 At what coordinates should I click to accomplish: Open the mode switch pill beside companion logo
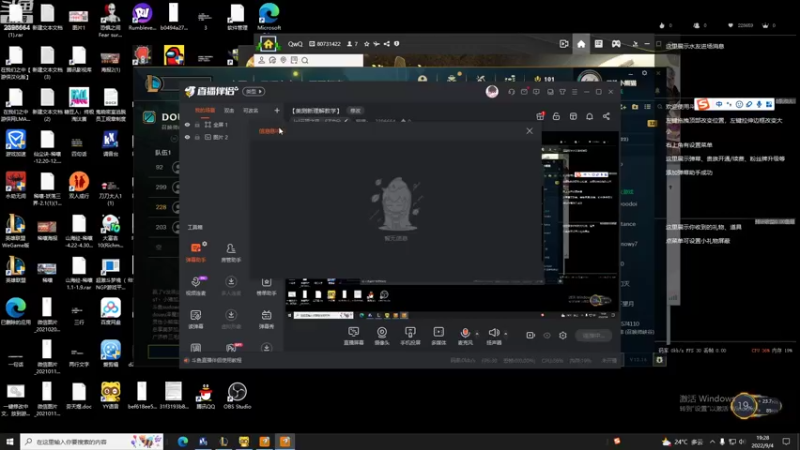pos(254,91)
